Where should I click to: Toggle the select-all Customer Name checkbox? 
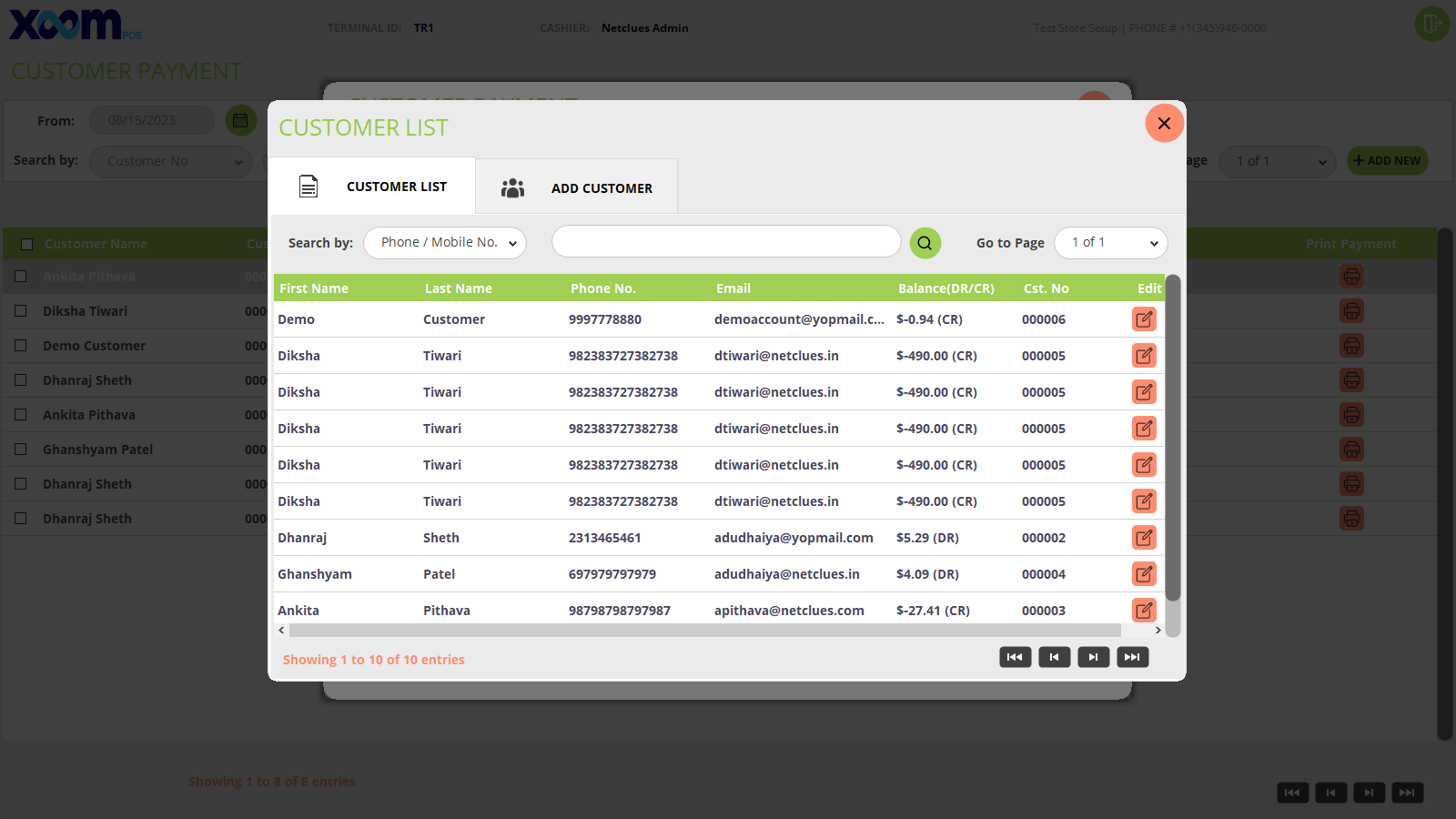click(x=26, y=244)
